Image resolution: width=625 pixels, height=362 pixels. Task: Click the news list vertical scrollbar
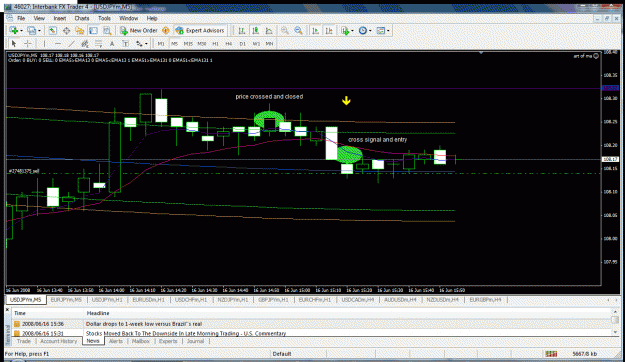[x=615, y=321]
